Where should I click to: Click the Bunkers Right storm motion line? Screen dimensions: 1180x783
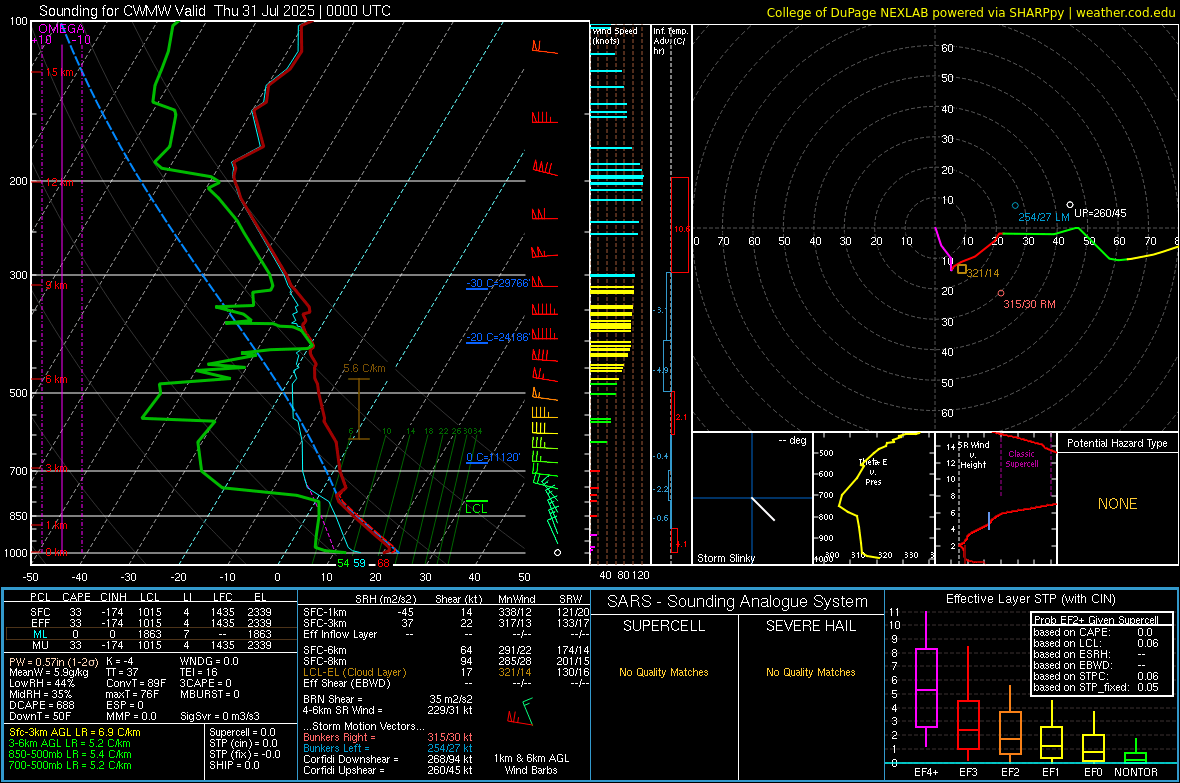(388, 737)
